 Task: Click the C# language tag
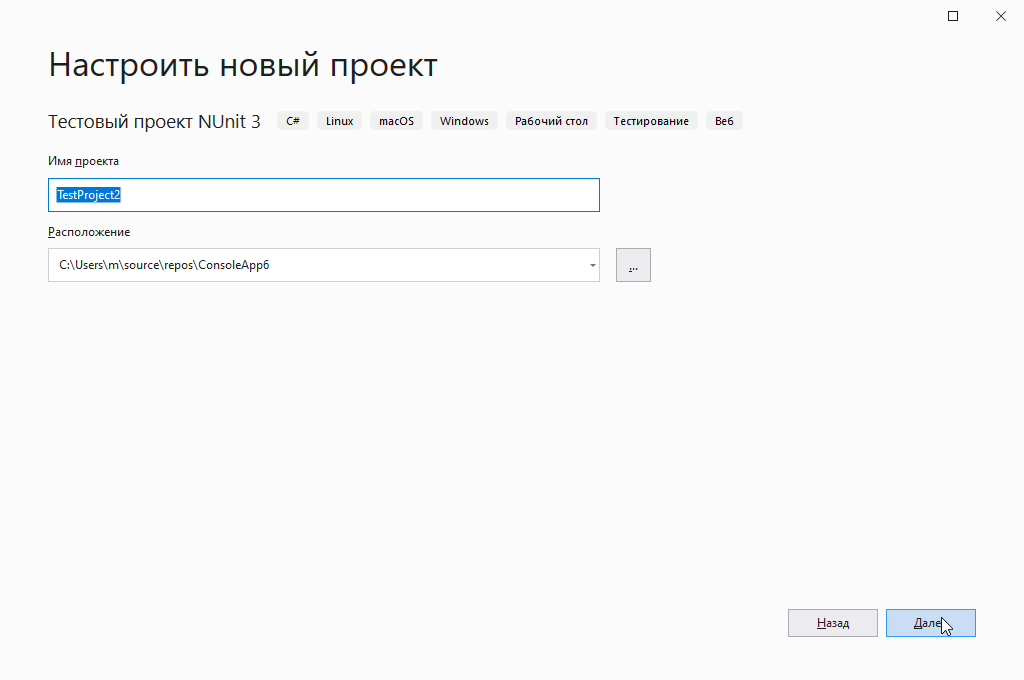click(x=293, y=121)
